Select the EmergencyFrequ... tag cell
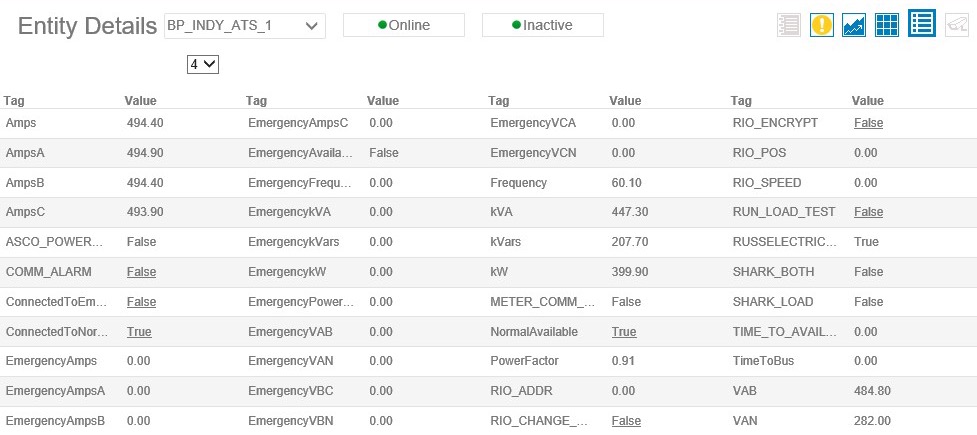Image resolution: width=977 pixels, height=435 pixels. [x=300, y=183]
